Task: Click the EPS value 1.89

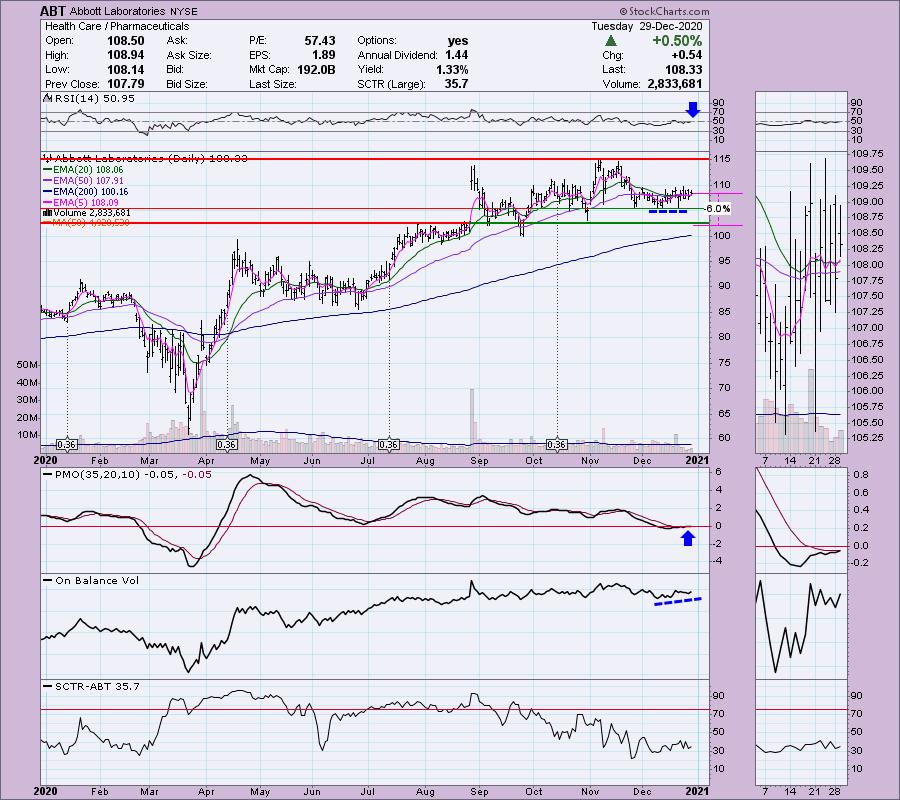Action: point(324,55)
